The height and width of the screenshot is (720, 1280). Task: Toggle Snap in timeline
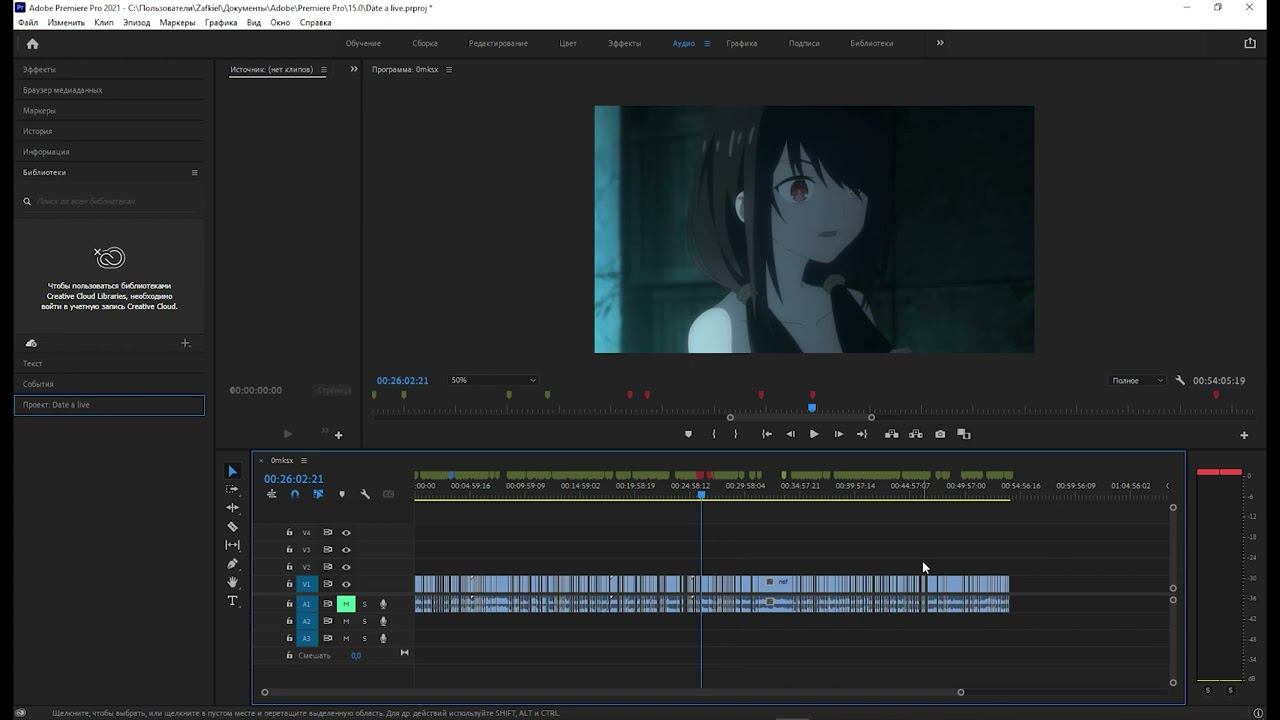[295, 494]
